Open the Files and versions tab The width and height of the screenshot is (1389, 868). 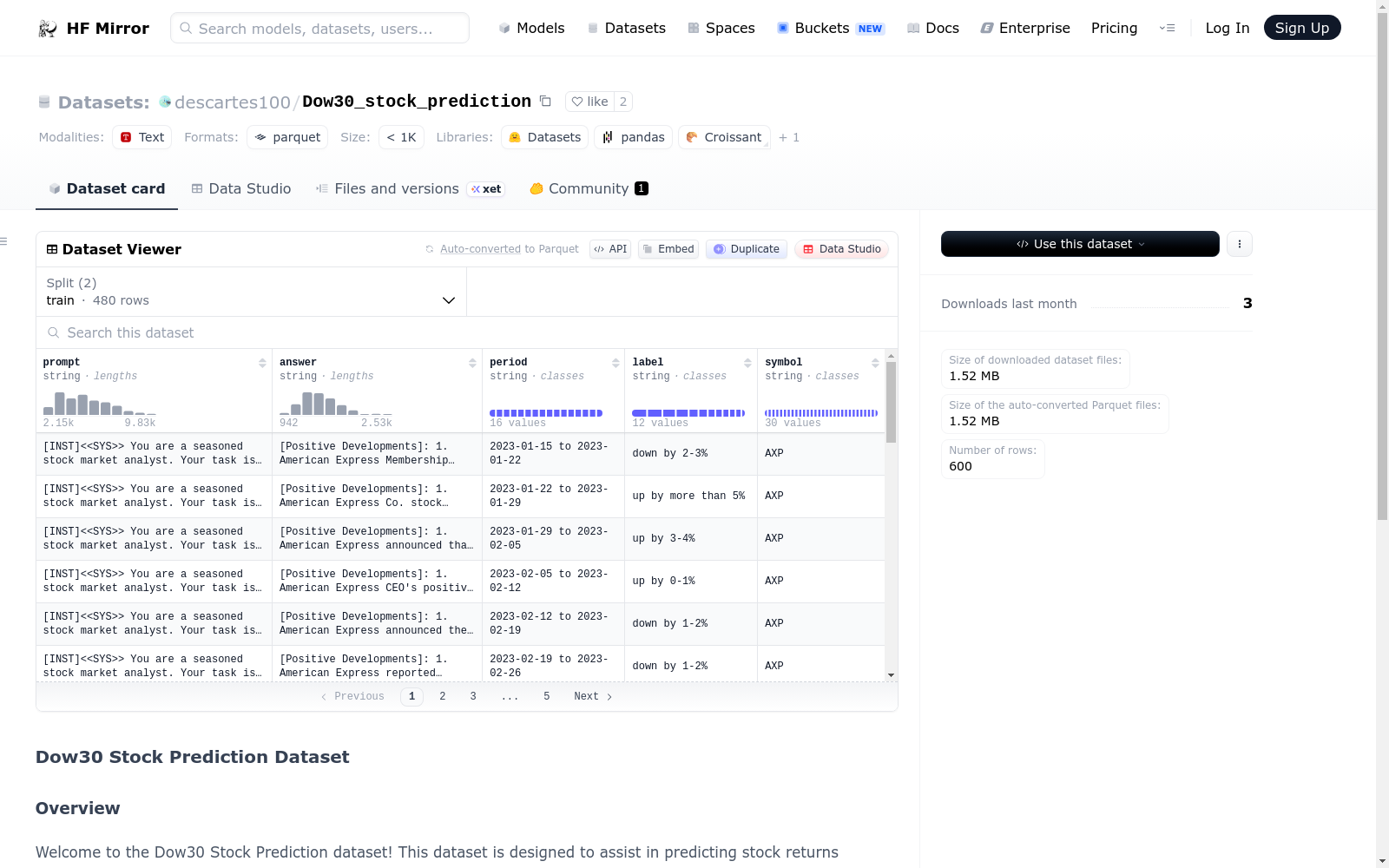pyautogui.click(x=410, y=188)
